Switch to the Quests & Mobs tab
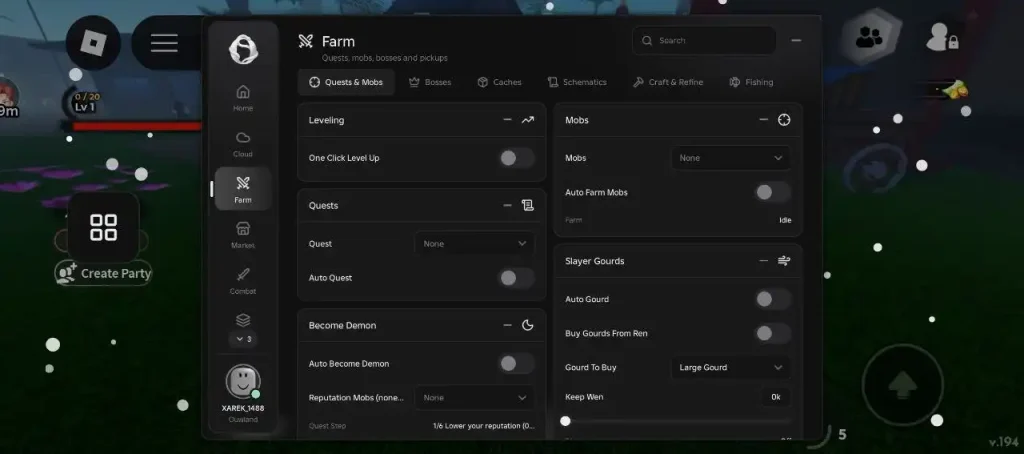 (346, 82)
